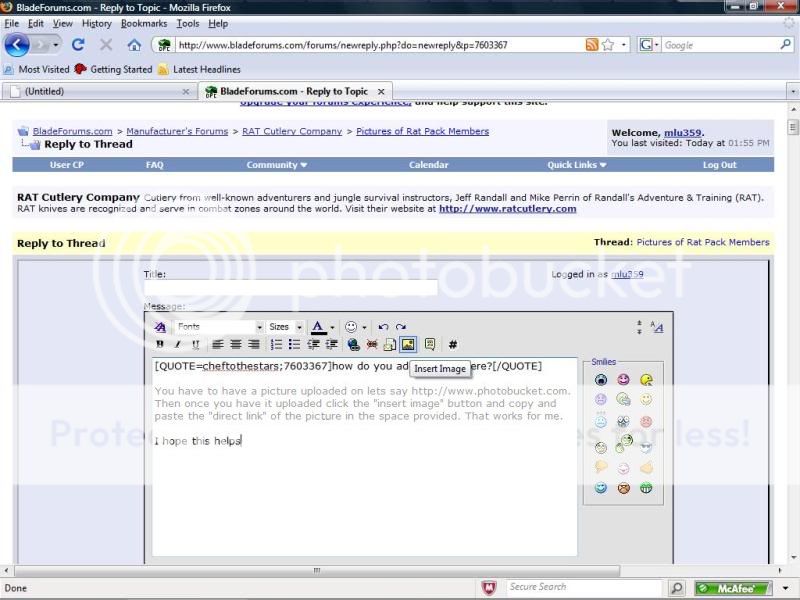Image resolution: width=800 pixels, height=600 pixels.
Task: Align message text right
Action: click(x=254, y=344)
